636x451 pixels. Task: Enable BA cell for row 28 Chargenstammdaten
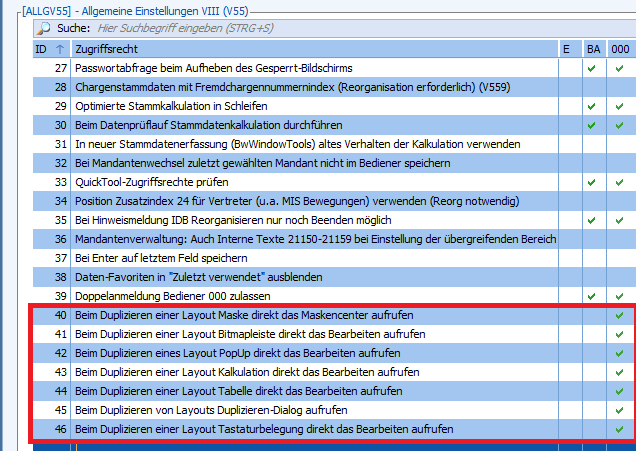point(592,87)
